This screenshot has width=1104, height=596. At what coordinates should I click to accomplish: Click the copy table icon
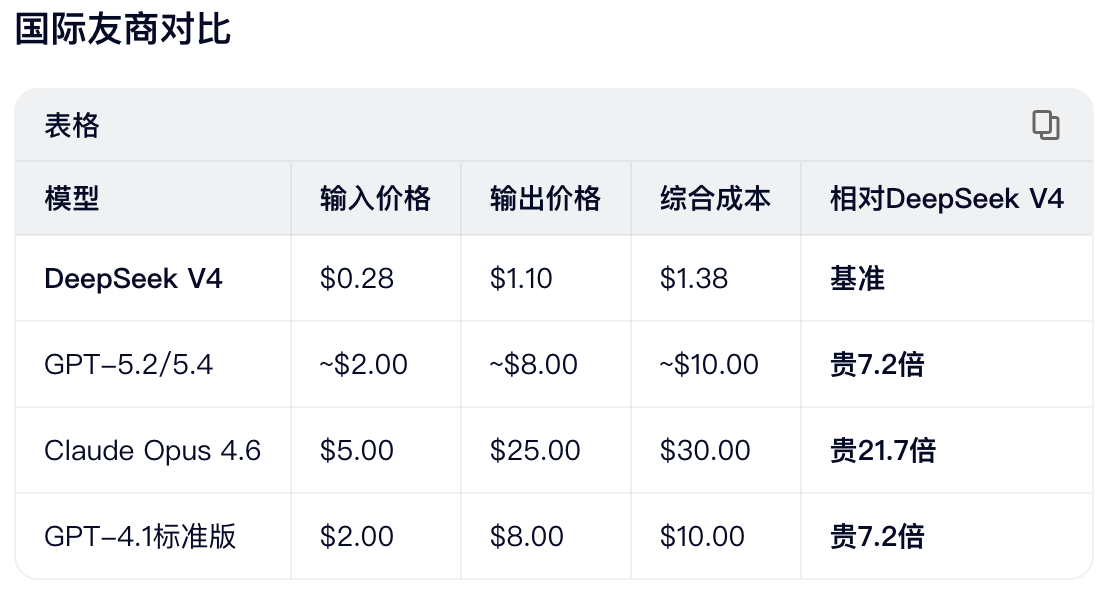click(x=1046, y=125)
